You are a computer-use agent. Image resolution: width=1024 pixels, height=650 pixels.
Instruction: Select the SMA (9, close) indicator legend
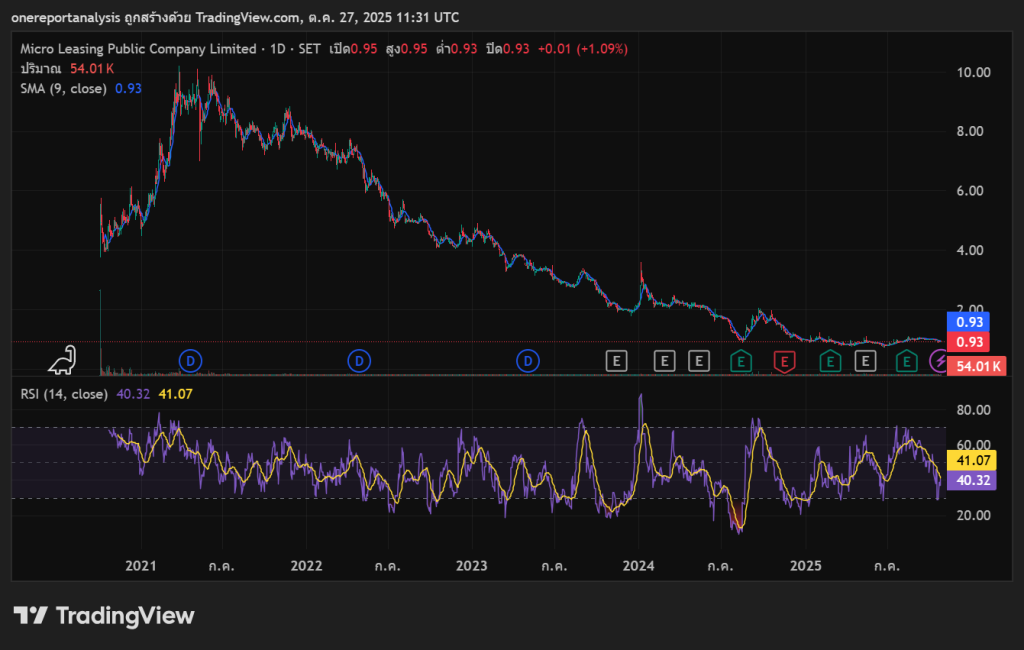coord(64,88)
